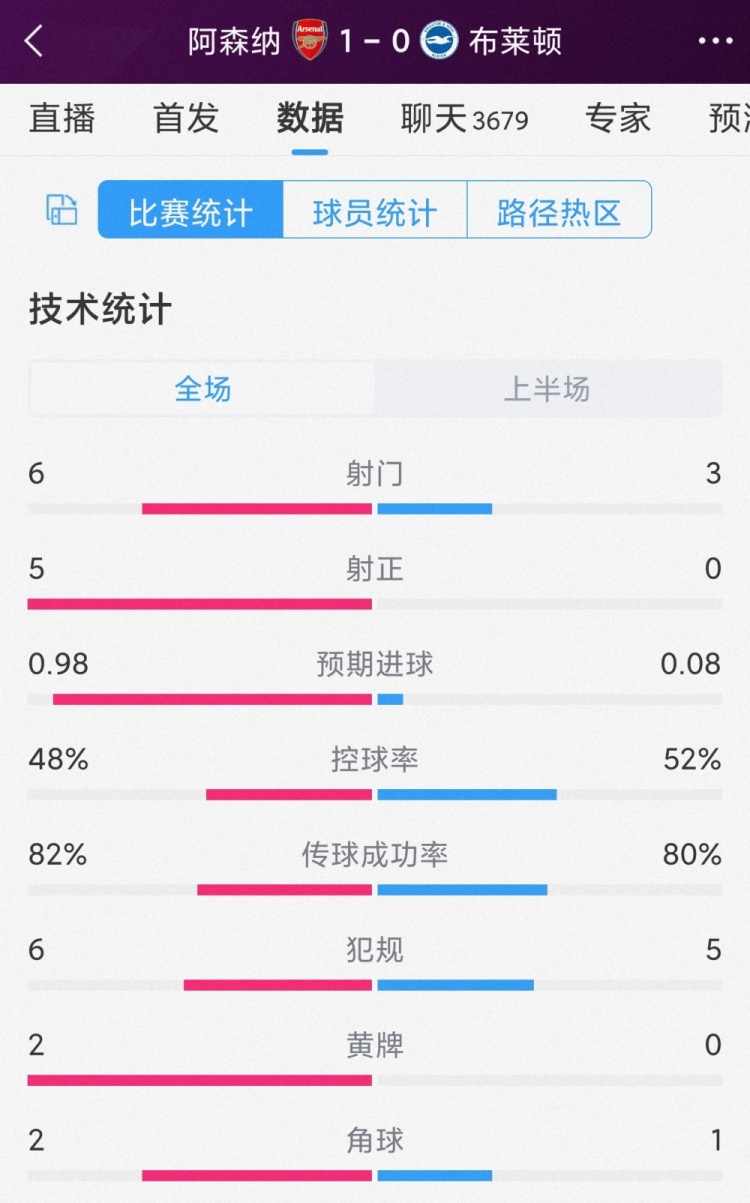Select the 数据 tab
750x1203 pixels.
pyautogui.click(x=310, y=118)
